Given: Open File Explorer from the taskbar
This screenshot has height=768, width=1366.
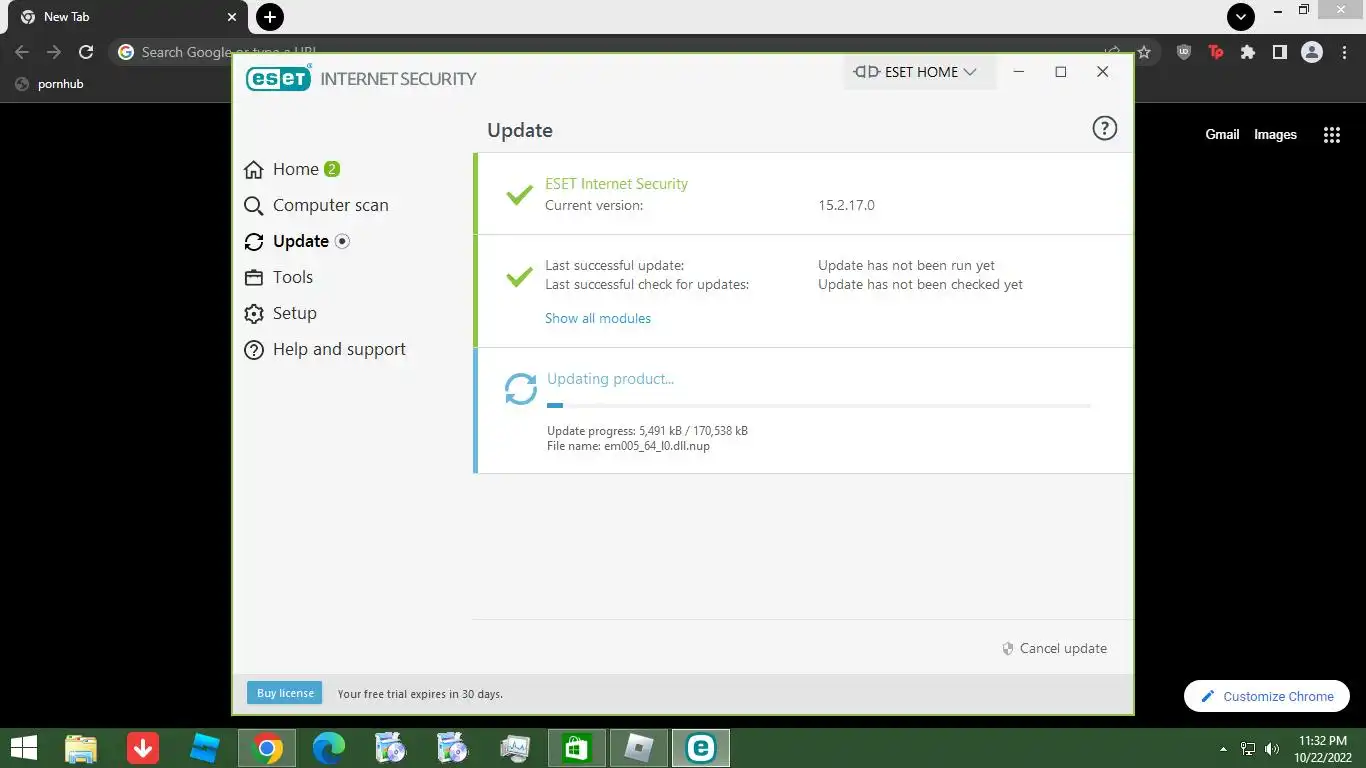Looking at the screenshot, I should point(81,748).
